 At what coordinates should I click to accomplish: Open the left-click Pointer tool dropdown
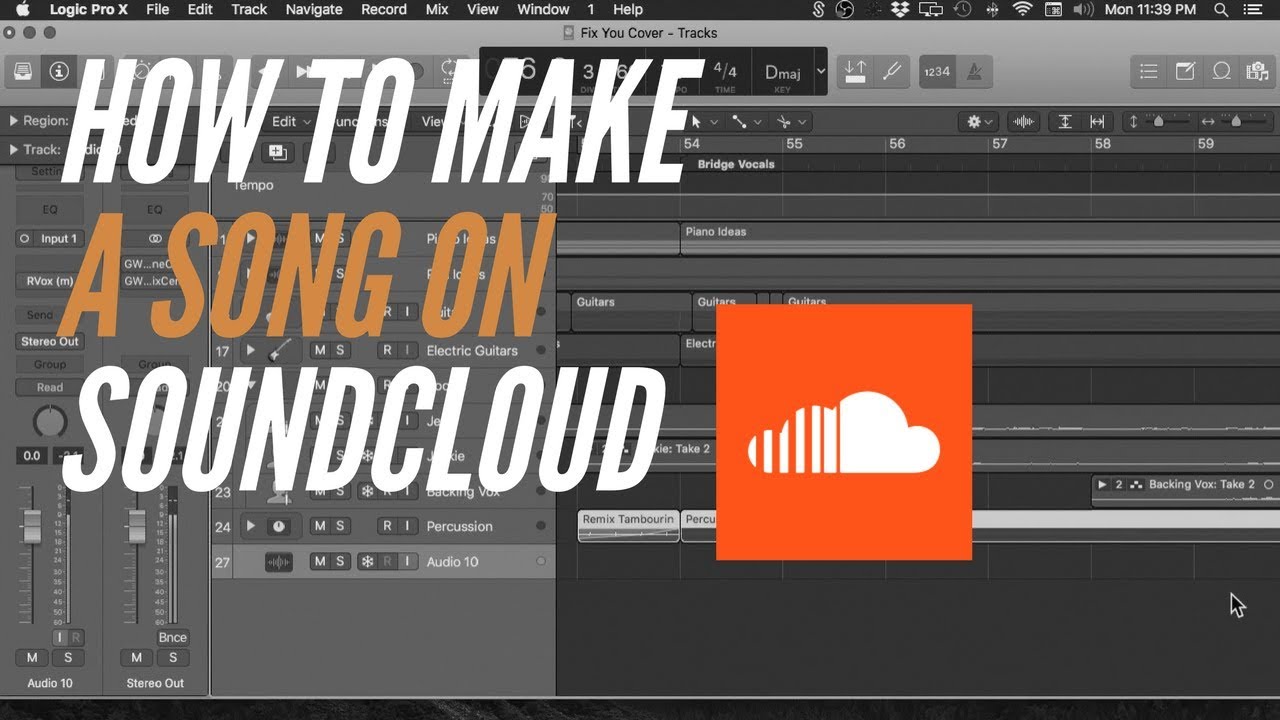713,122
